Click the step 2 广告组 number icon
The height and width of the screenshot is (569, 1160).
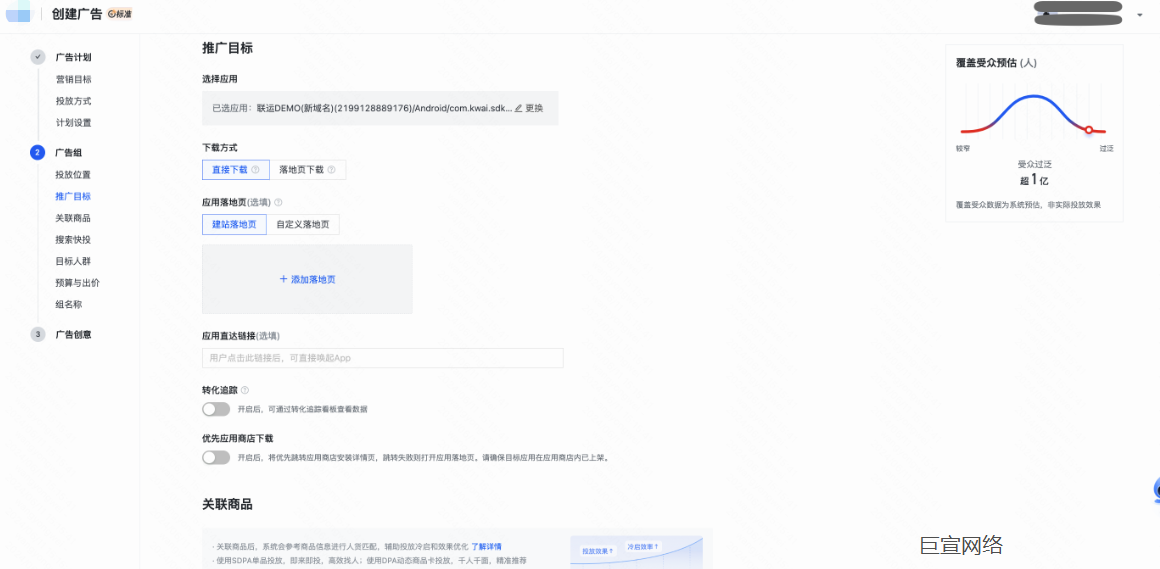(38, 153)
